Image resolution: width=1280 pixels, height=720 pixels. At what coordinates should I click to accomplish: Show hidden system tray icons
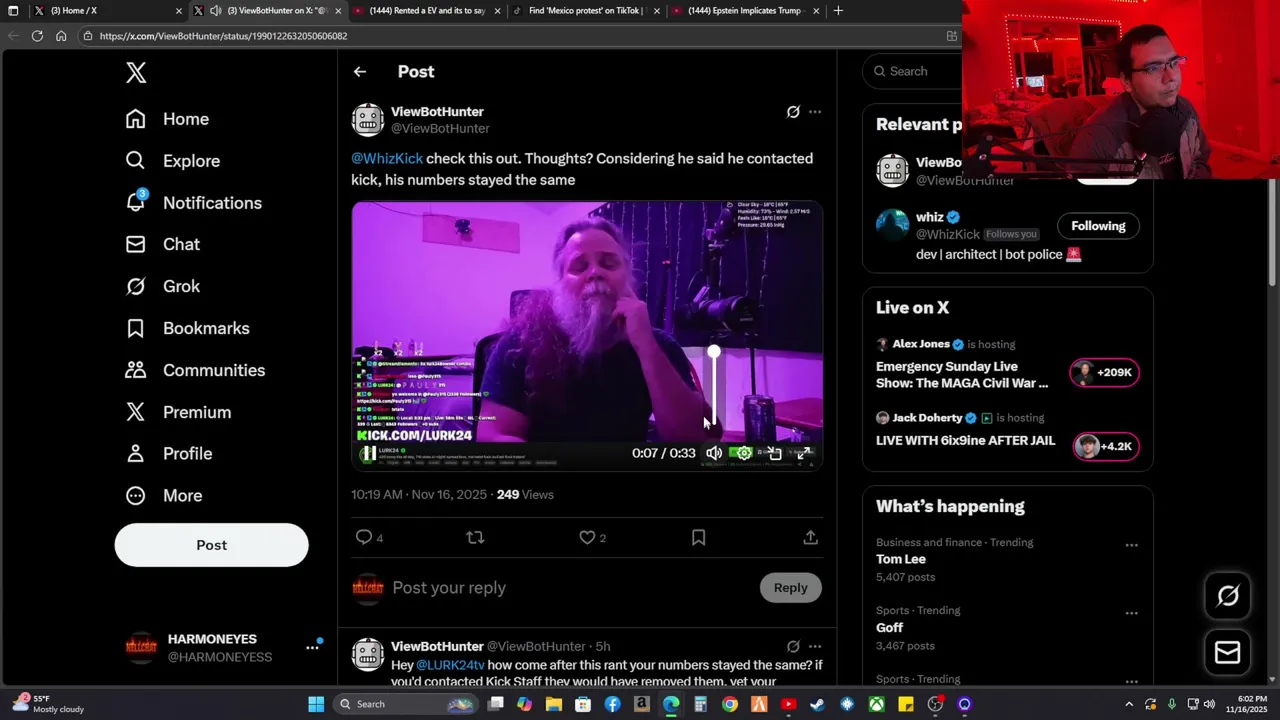(1129, 704)
